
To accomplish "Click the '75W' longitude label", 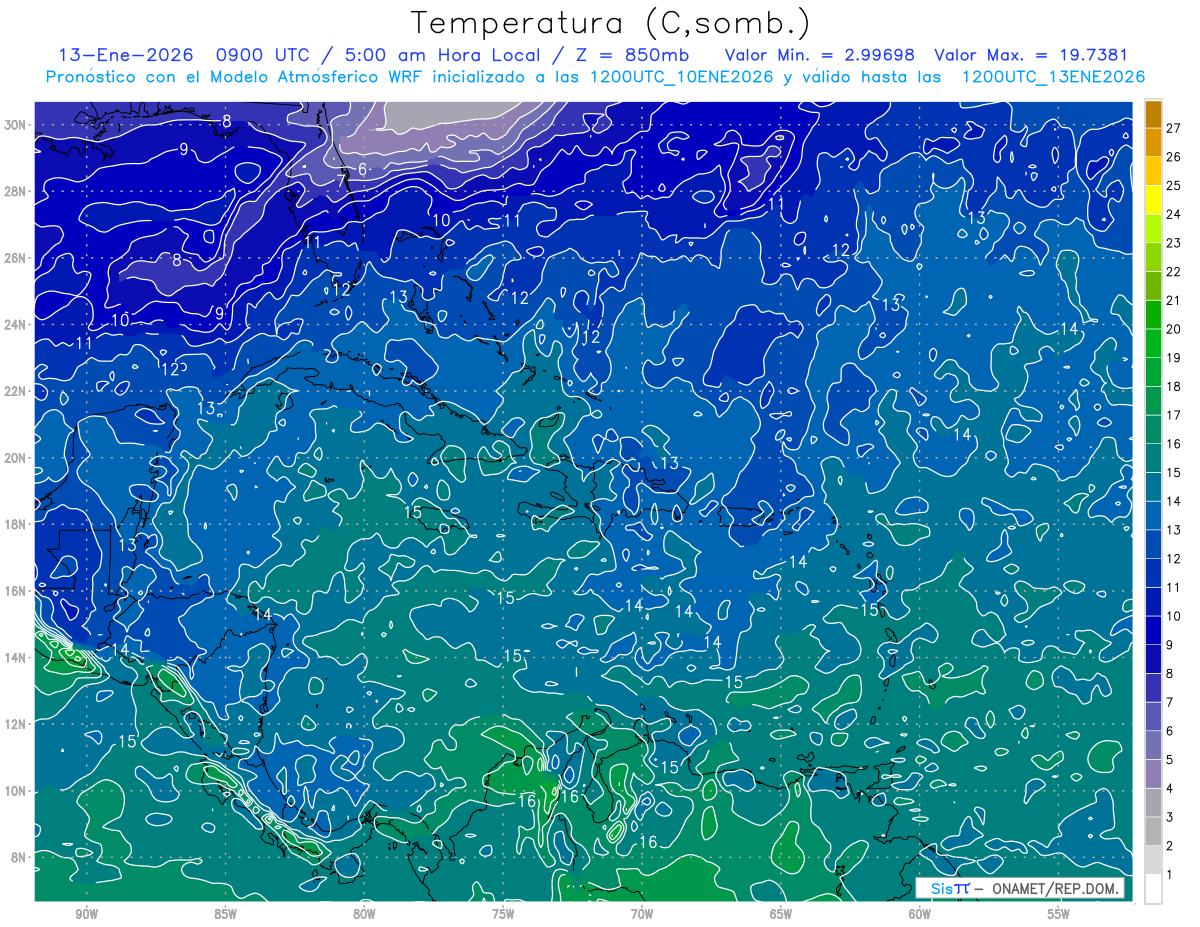I will (x=503, y=914).
